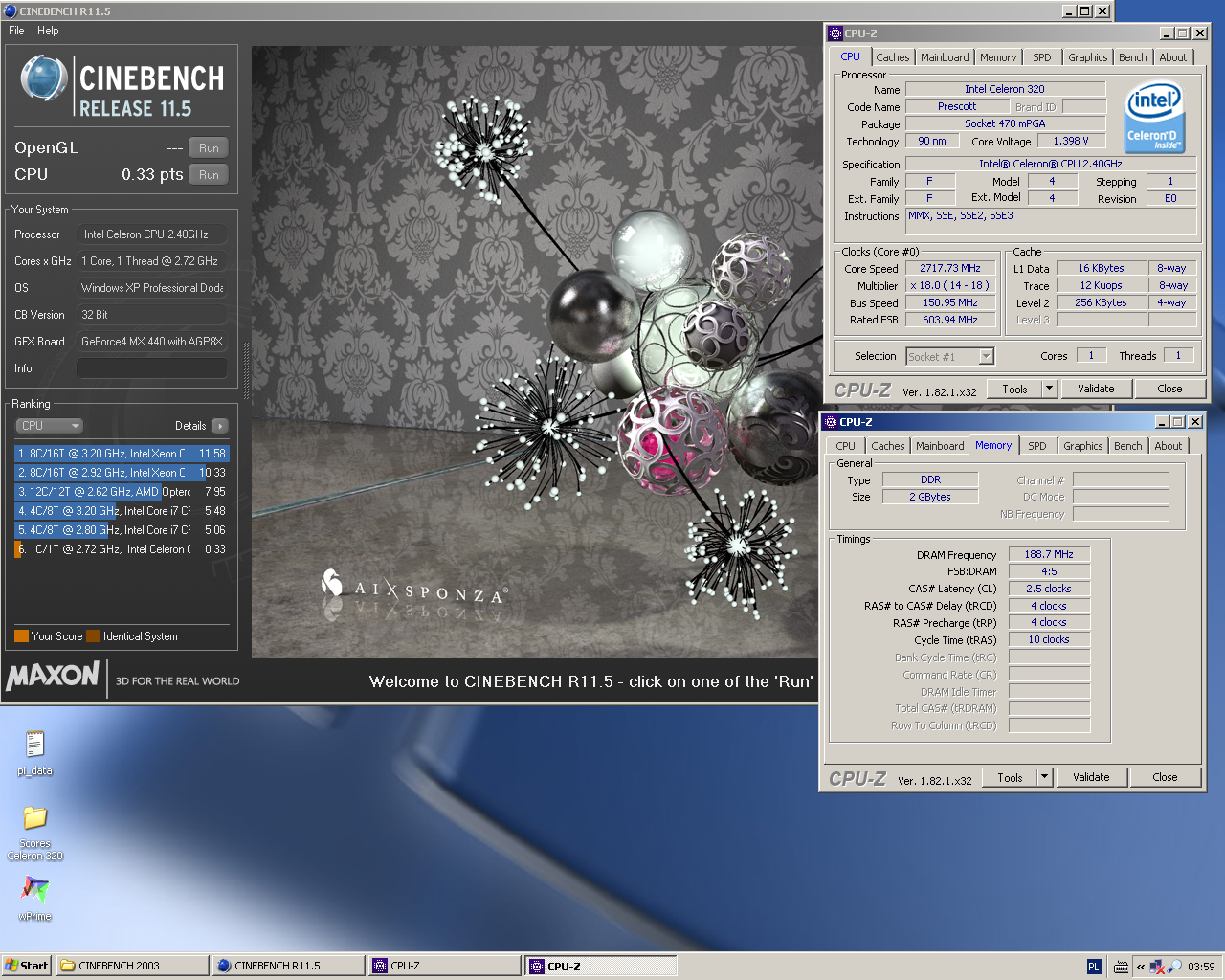Click the keyboard icon in the system tray
Image resolution: width=1225 pixels, height=980 pixels.
pos(1121,967)
